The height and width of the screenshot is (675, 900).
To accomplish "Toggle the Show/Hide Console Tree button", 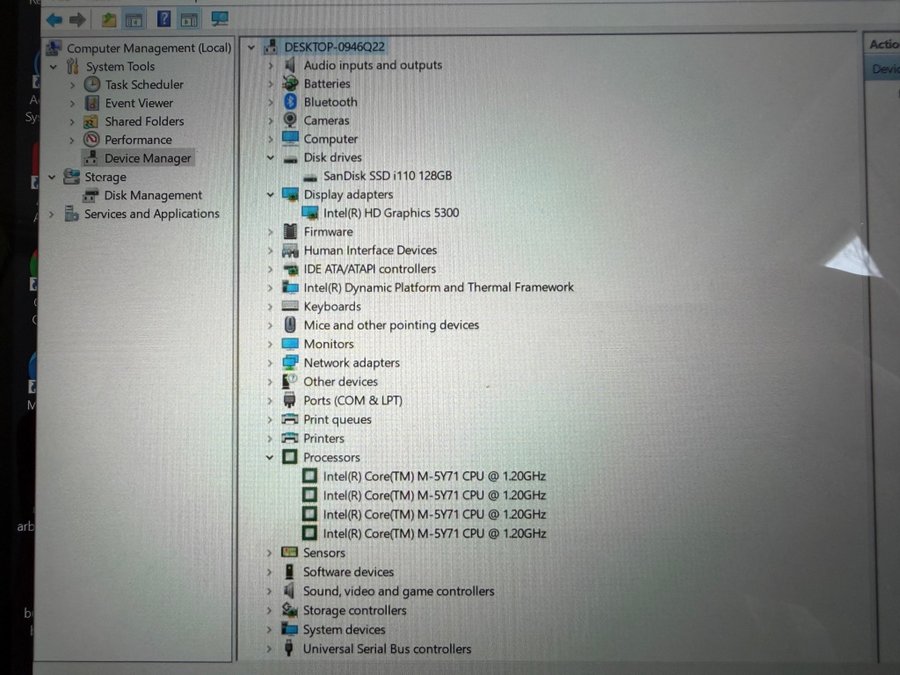I will 133,19.
